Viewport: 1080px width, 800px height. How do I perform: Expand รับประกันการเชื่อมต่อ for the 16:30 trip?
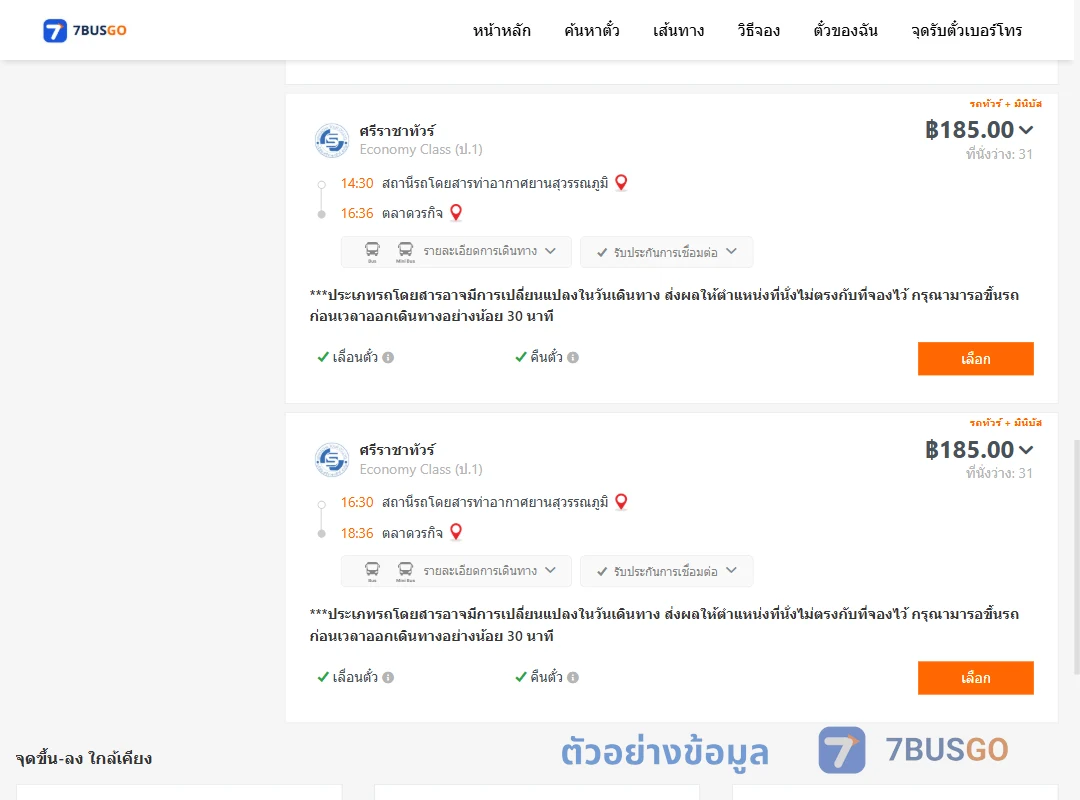(666, 571)
